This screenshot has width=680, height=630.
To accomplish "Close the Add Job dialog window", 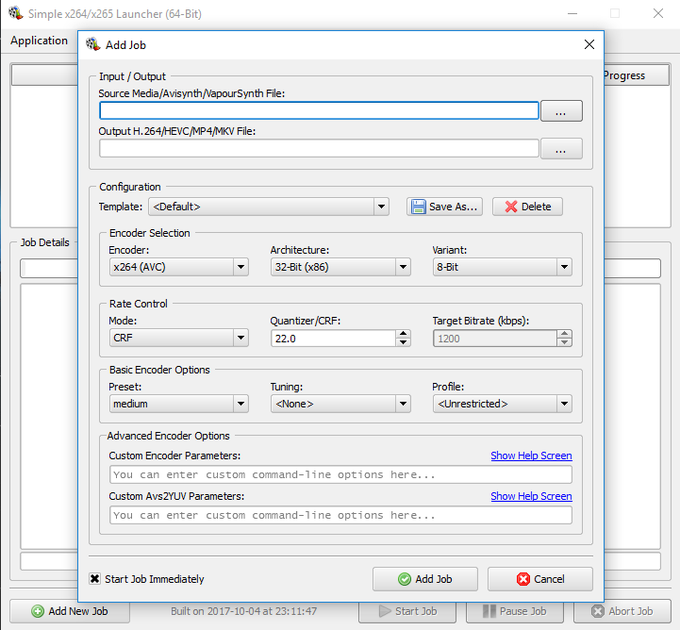I will point(590,45).
